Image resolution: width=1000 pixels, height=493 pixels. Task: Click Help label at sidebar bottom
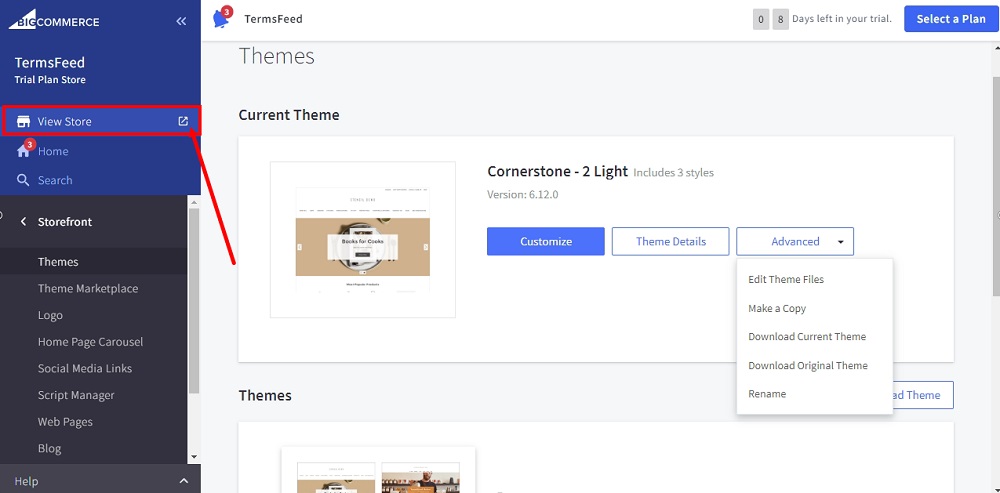click(x=26, y=481)
